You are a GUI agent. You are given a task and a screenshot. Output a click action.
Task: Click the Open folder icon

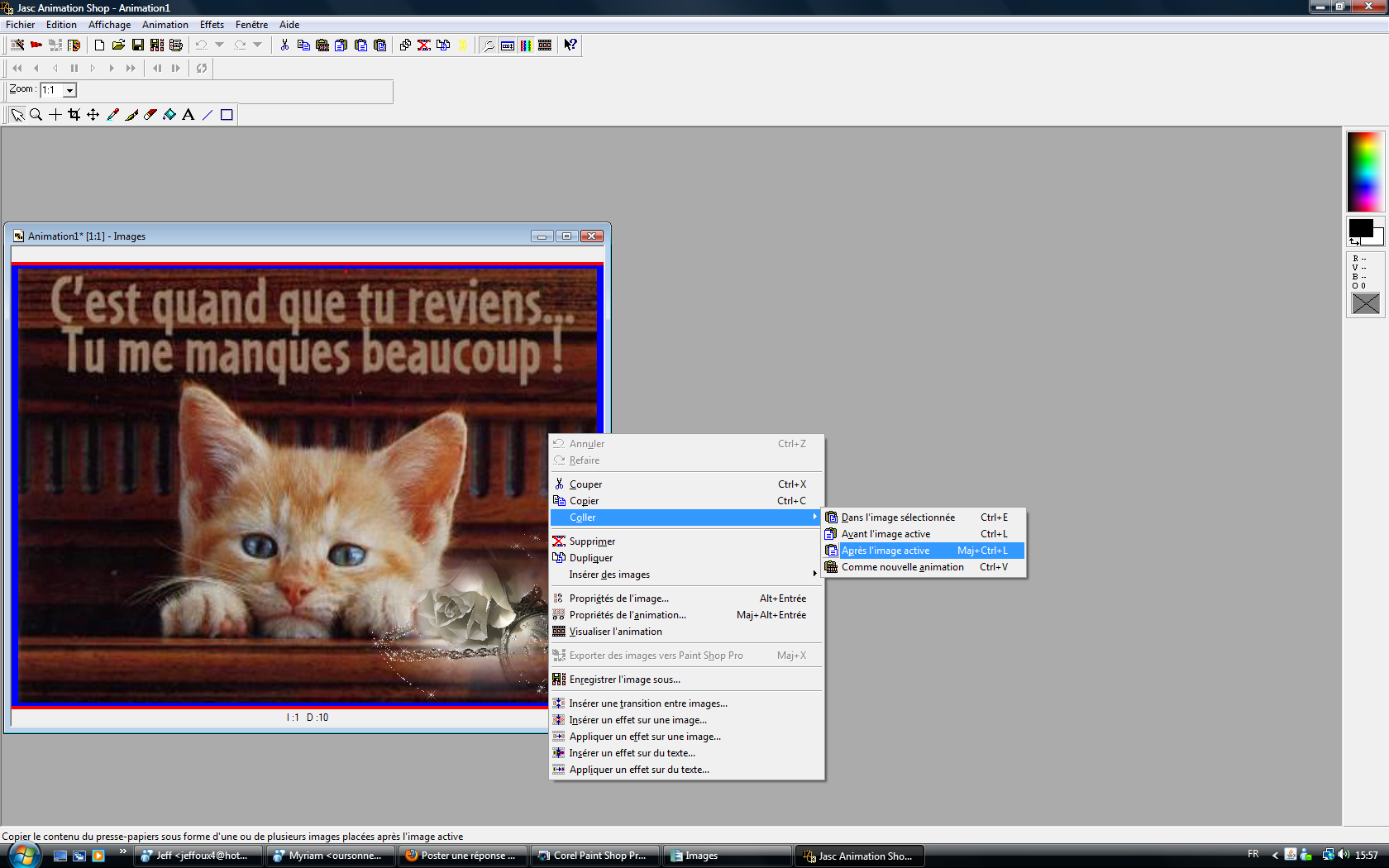pos(118,45)
